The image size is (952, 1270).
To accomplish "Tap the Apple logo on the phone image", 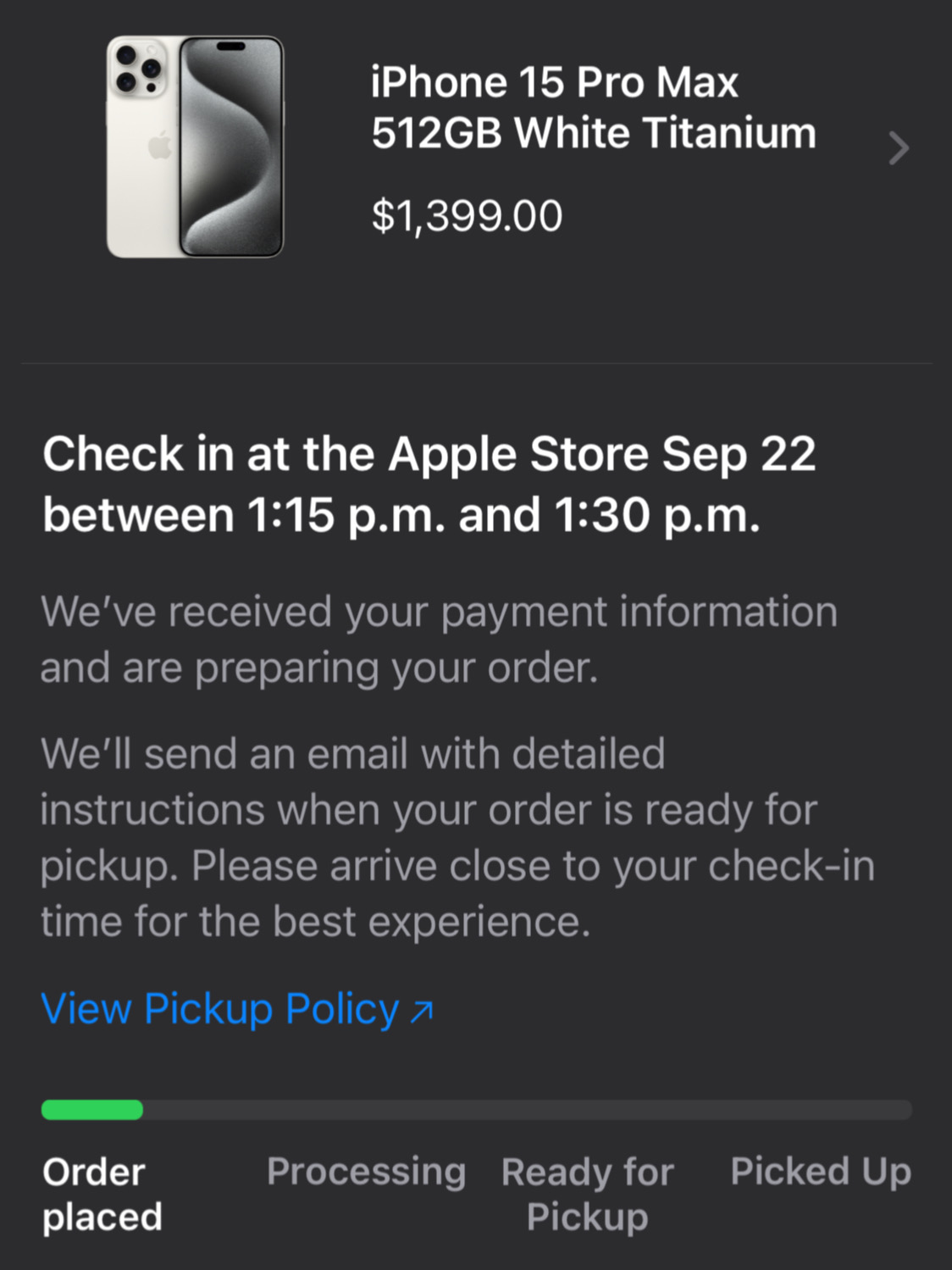I will [159, 147].
